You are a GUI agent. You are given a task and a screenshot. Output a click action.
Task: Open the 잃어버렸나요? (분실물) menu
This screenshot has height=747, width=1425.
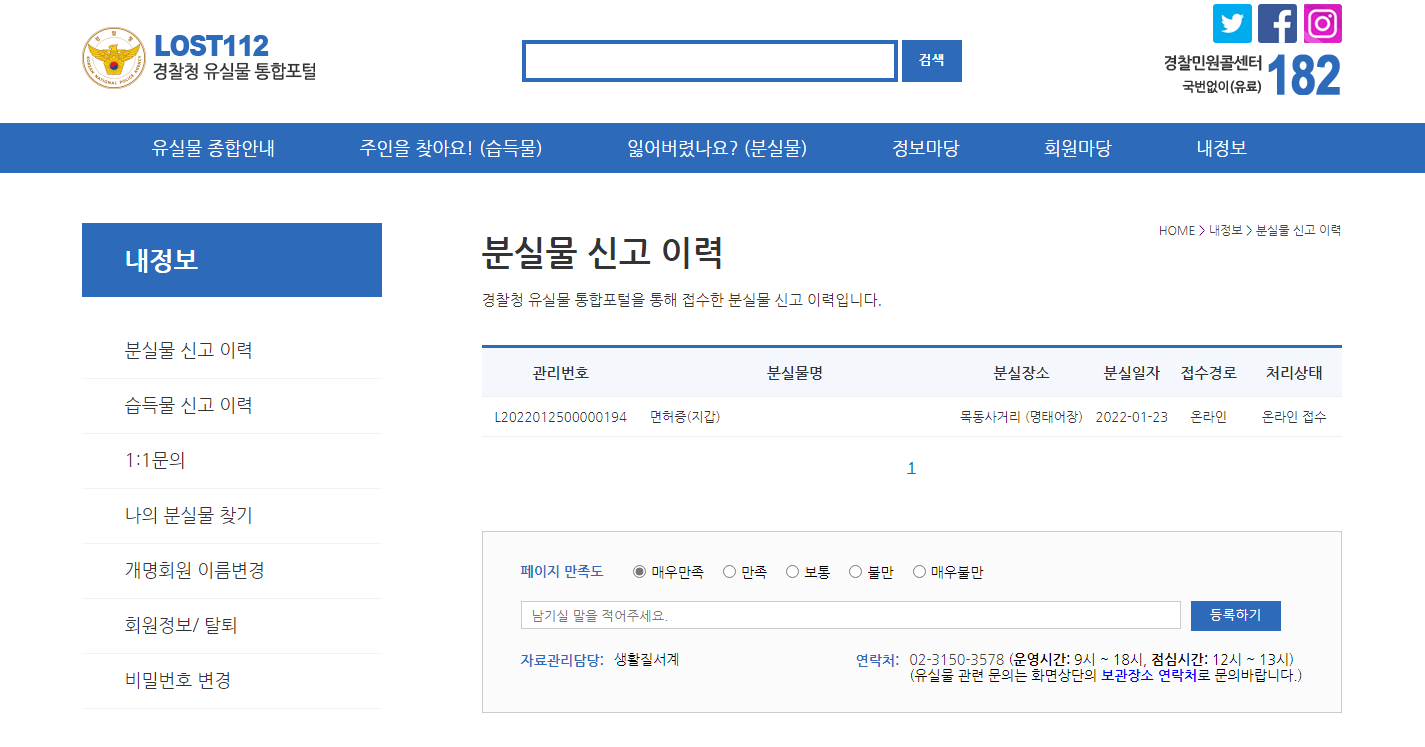pos(717,148)
